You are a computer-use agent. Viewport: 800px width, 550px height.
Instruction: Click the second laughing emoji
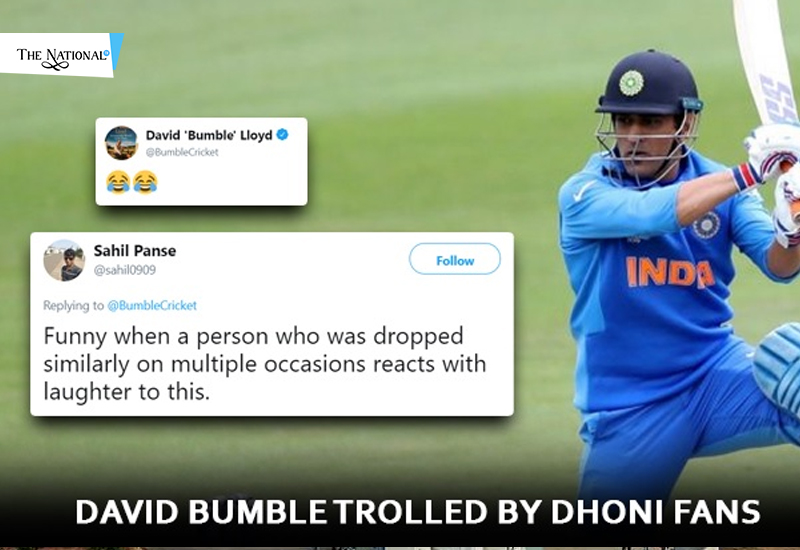click(145, 182)
